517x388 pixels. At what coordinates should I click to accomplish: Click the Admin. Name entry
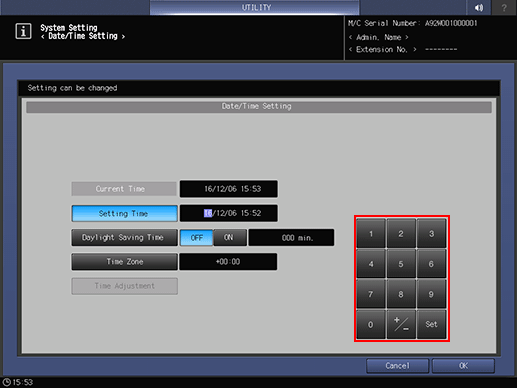[x=379, y=37]
